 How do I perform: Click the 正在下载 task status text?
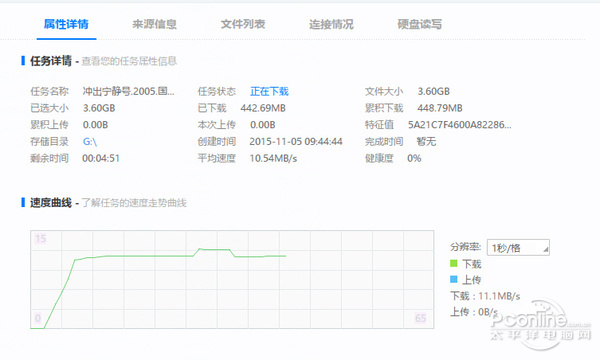point(269,91)
